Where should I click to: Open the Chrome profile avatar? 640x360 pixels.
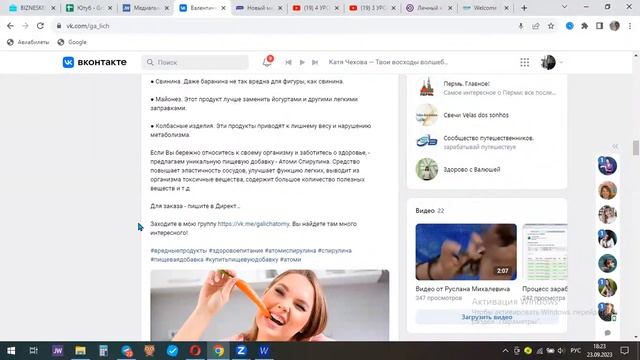click(615, 26)
